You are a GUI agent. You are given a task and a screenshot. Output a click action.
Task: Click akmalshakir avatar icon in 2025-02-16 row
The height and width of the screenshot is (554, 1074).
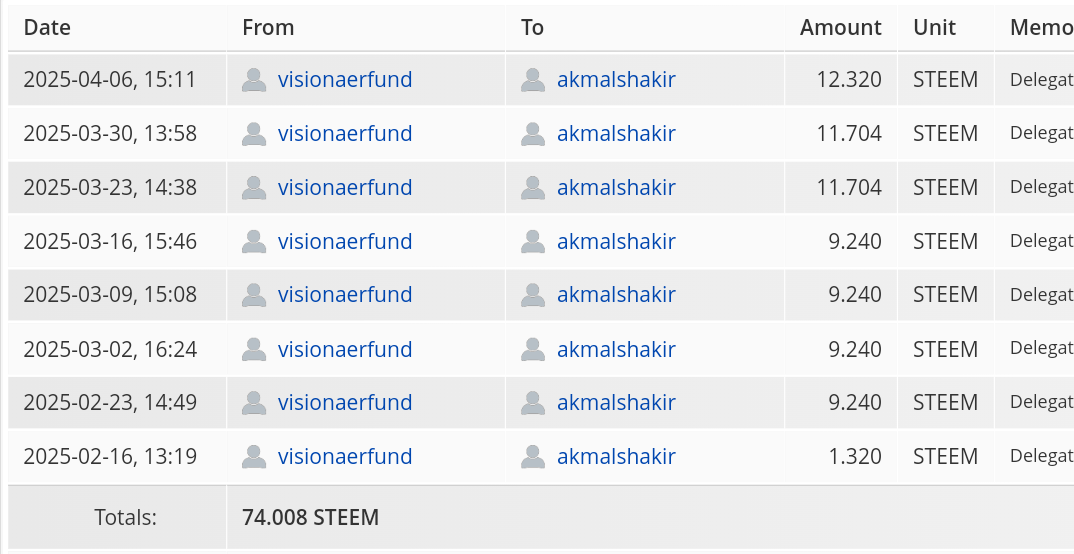[533, 457]
